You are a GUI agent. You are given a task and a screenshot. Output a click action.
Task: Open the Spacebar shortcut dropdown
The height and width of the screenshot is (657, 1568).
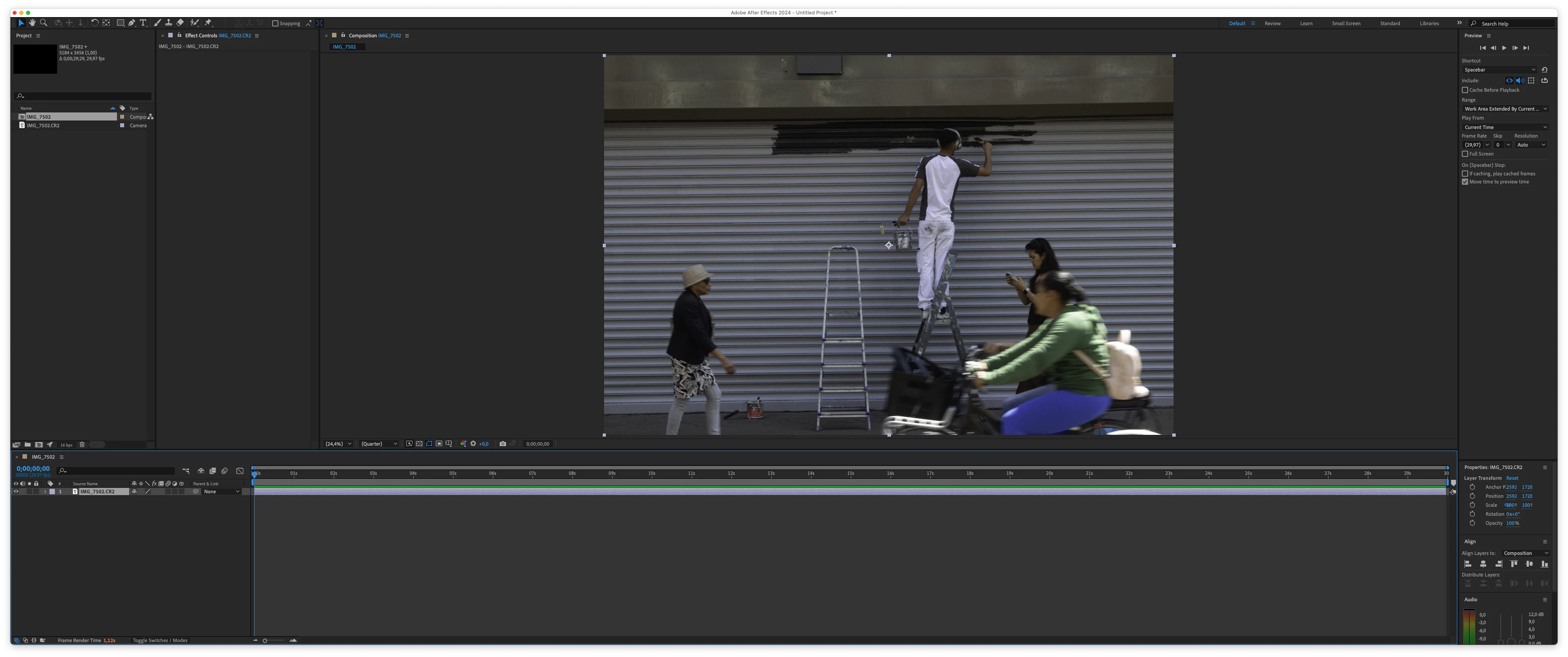pos(1499,70)
